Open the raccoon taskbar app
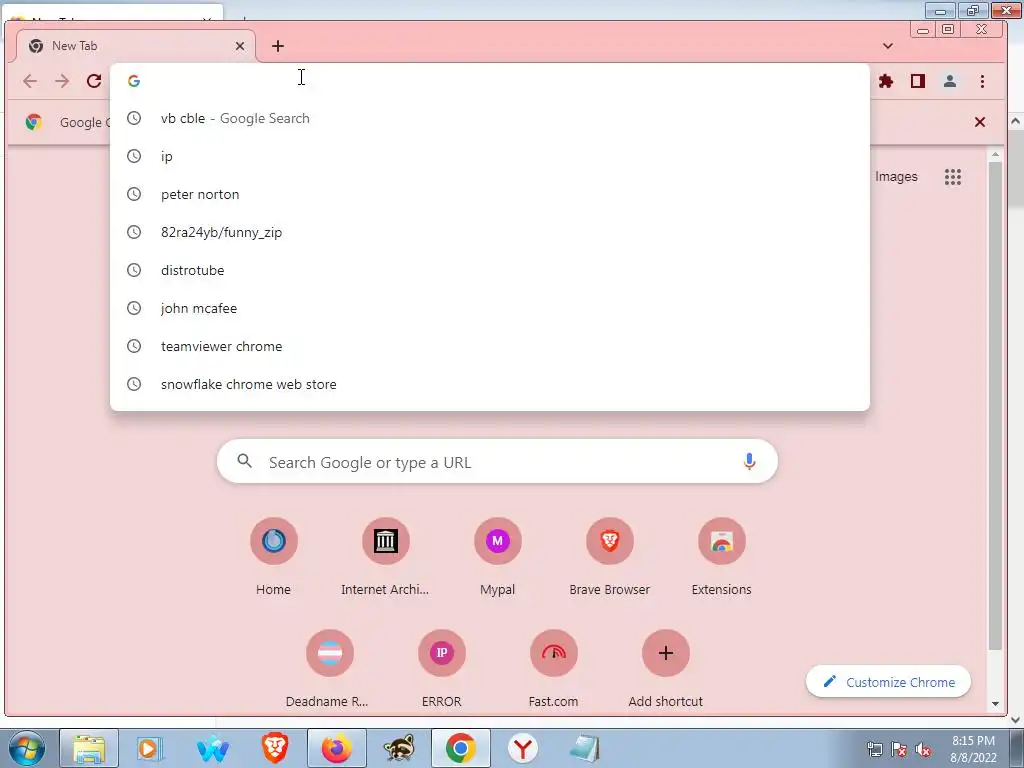 tap(399, 748)
